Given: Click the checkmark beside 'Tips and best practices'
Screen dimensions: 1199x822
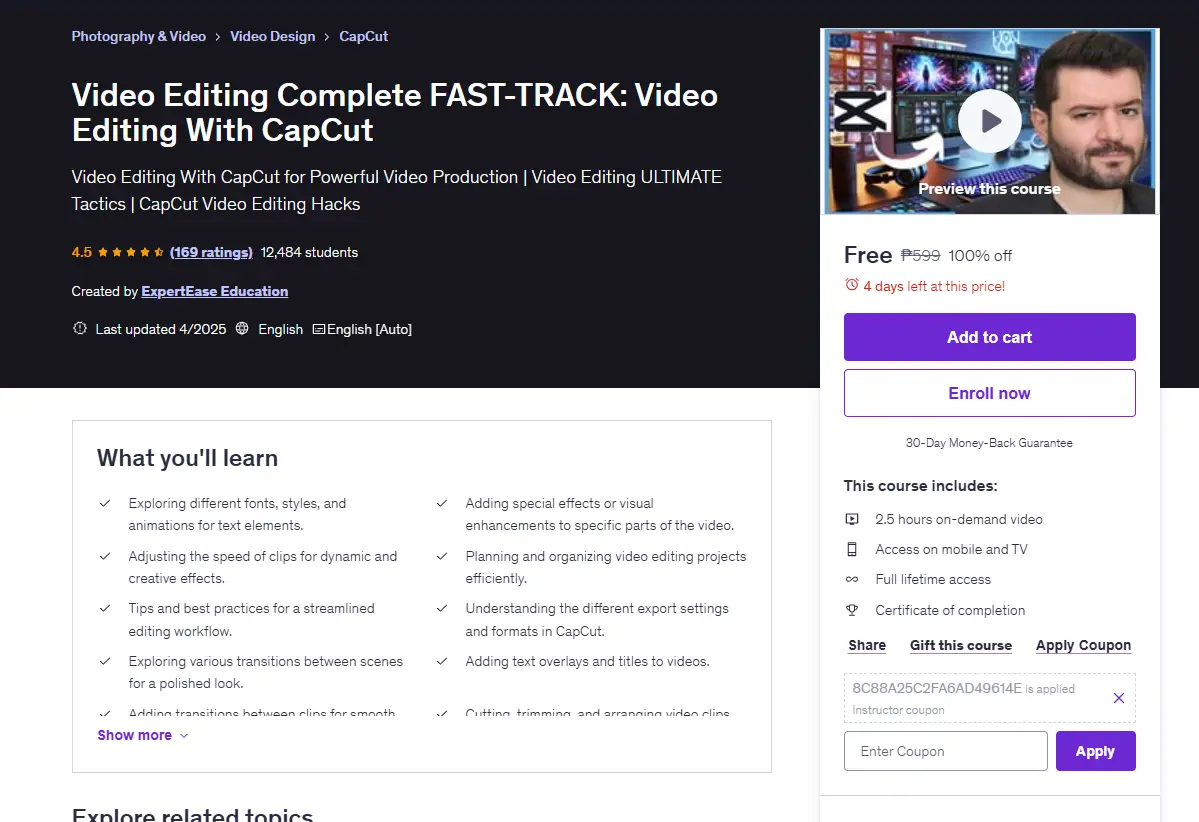Looking at the screenshot, I should (x=105, y=609).
